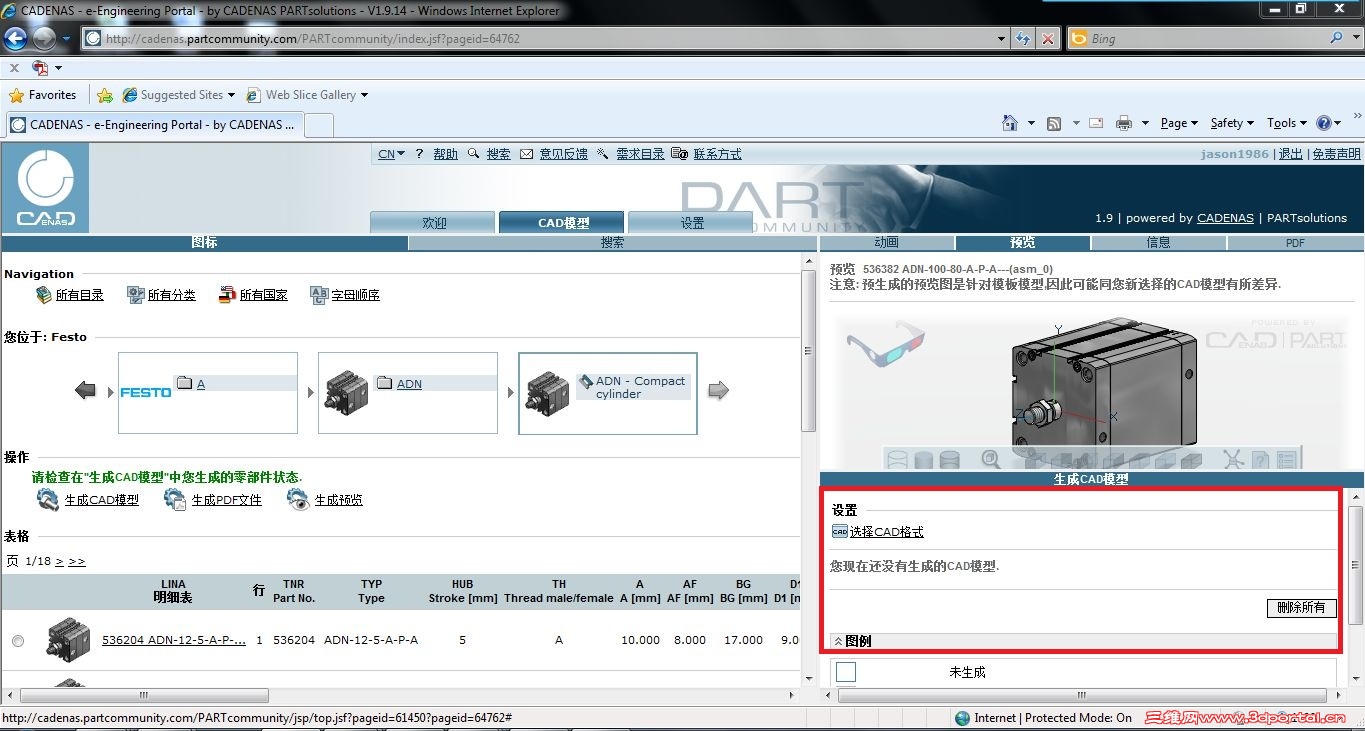Open the 免责声明 disclaimer link

tap(1336, 154)
